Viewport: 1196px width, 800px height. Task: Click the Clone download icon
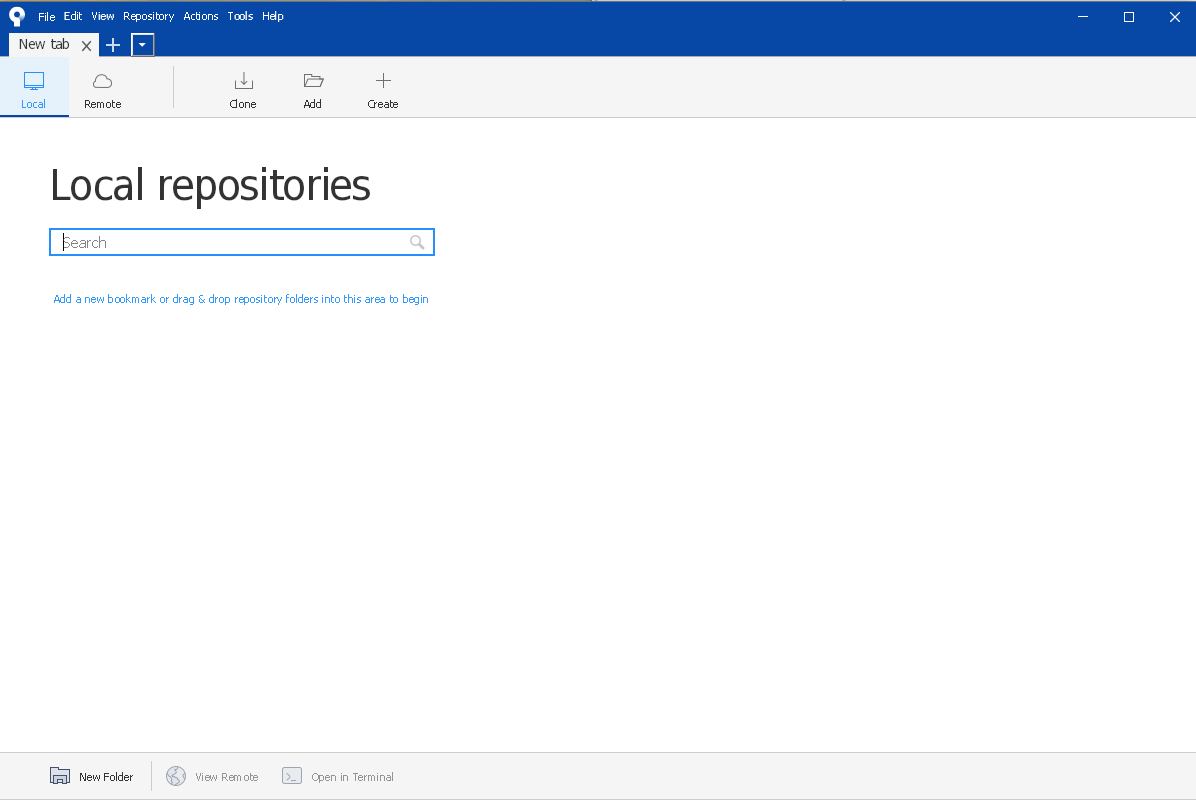coord(243,81)
